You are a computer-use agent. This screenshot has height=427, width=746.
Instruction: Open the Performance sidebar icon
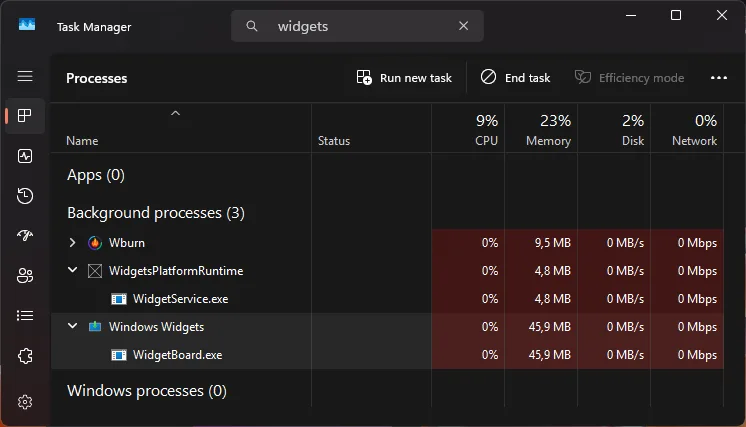click(x=25, y=156)
